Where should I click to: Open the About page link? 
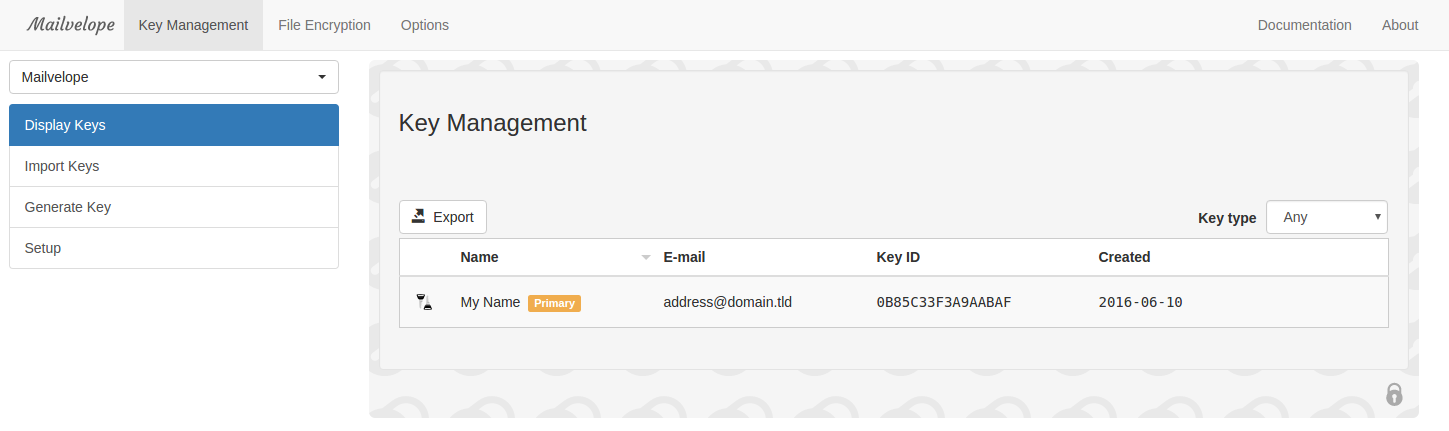tap(1400, 25)
